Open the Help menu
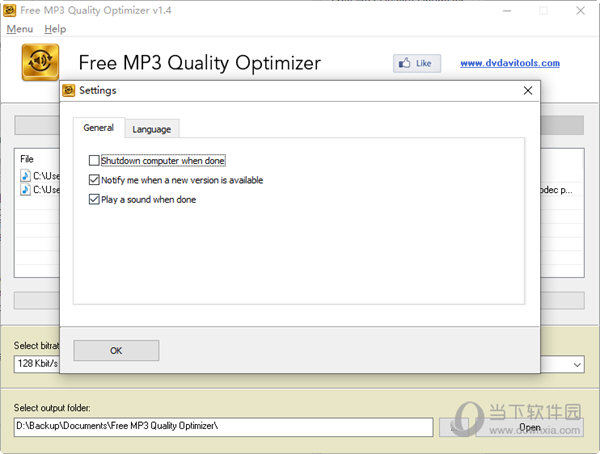The width and height of the screenshot is (600, 454). point(55,29)
